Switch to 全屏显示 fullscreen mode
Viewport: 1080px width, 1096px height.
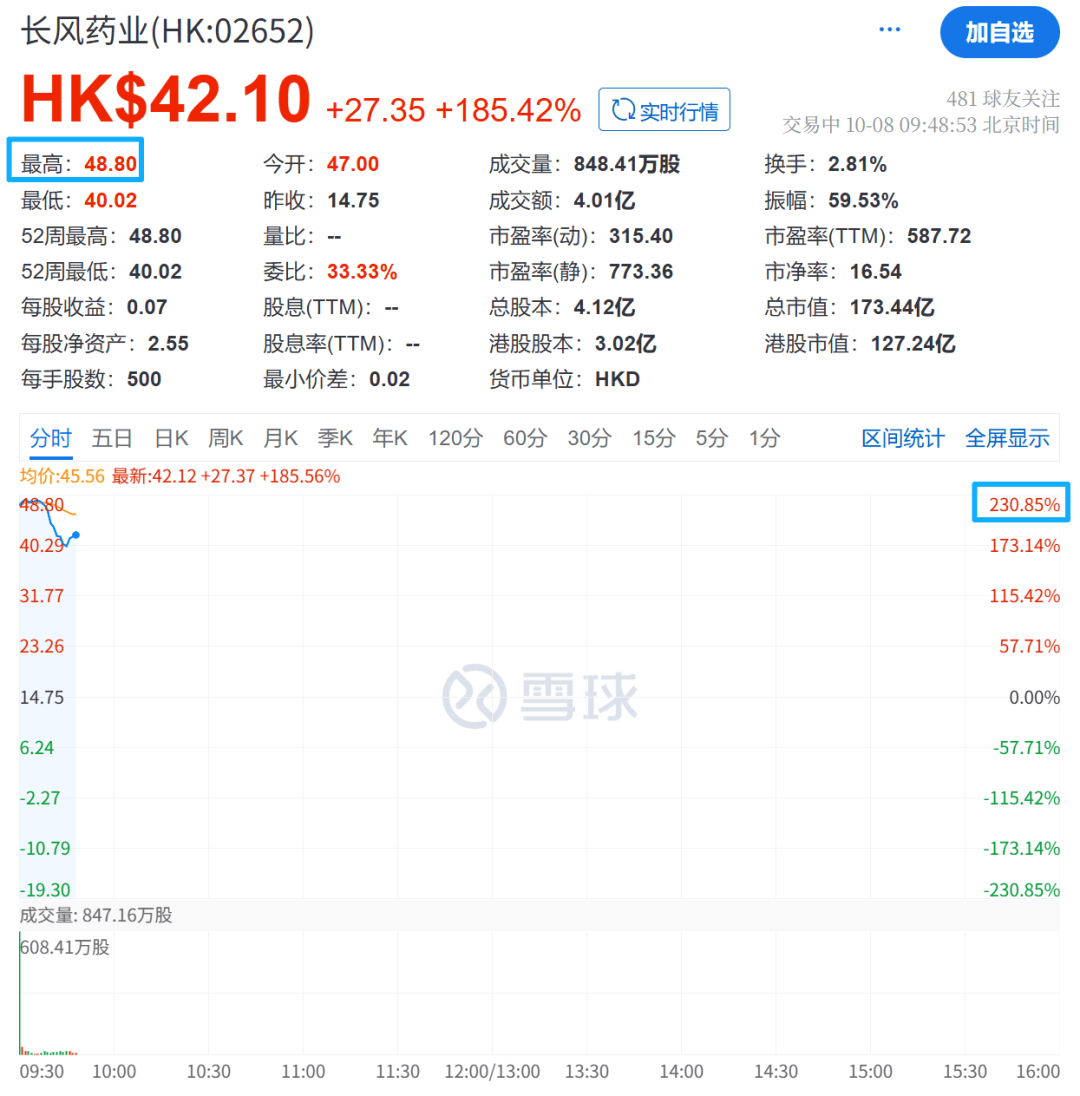1007,438
